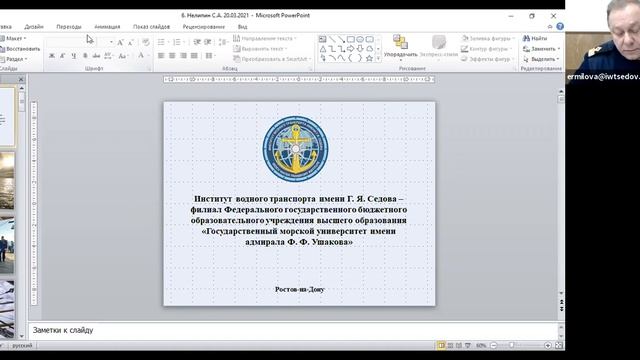The height and width of the screenshot is (360, 640).
Task: Click Найти to find text
Action: pos(535,38)
